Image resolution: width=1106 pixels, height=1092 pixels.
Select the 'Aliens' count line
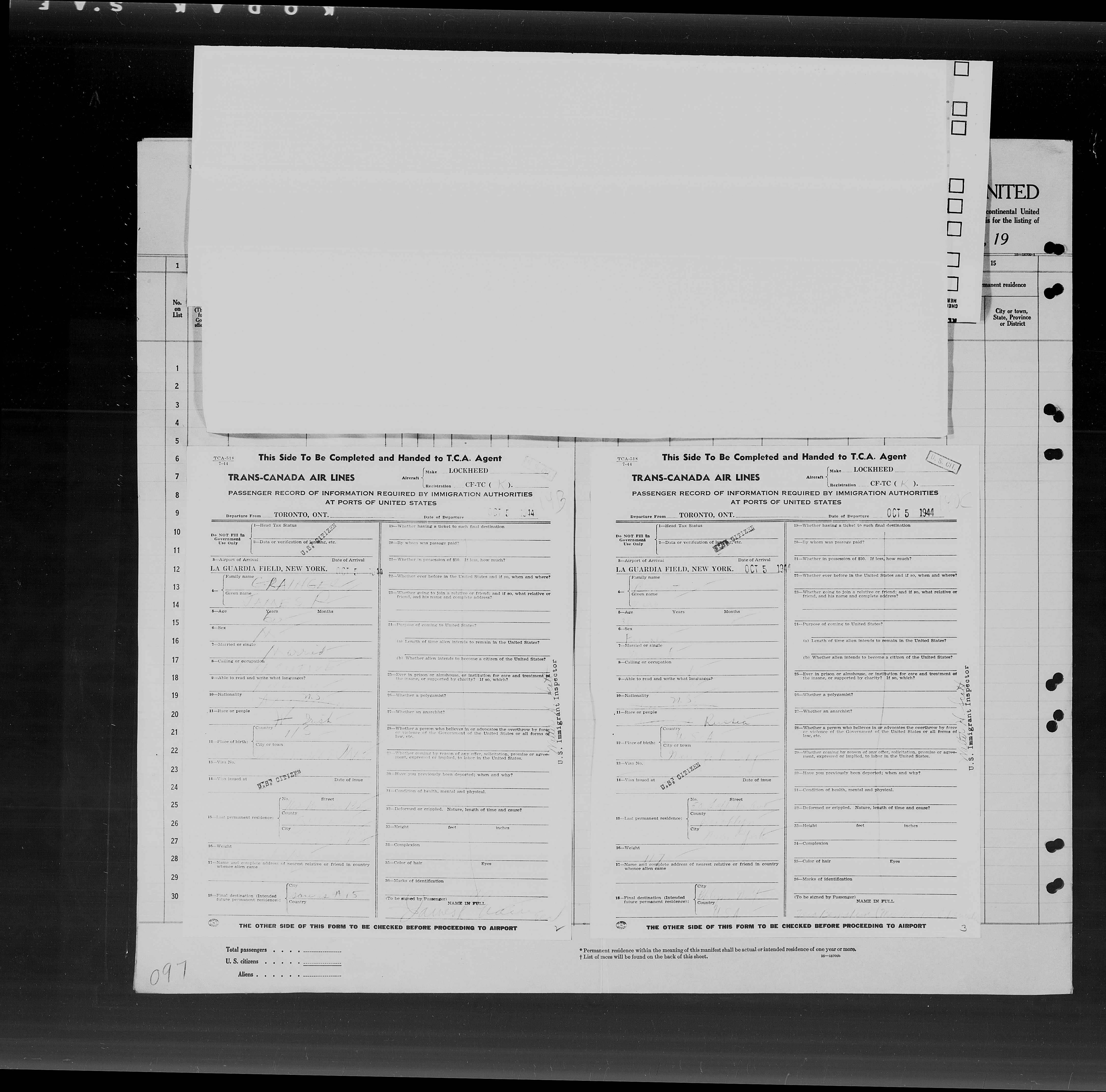(x=289, y=974)
